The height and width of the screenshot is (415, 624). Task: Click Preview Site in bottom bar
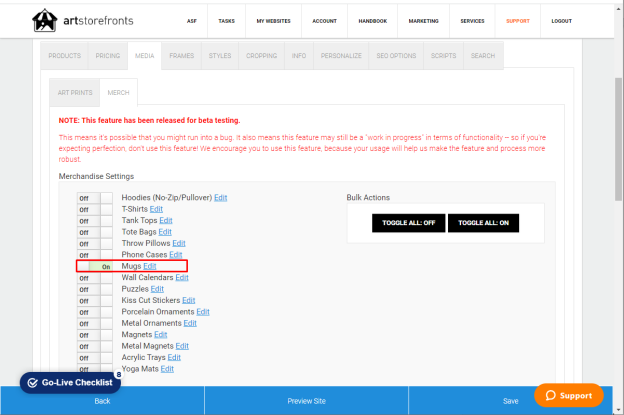(306, 401)
